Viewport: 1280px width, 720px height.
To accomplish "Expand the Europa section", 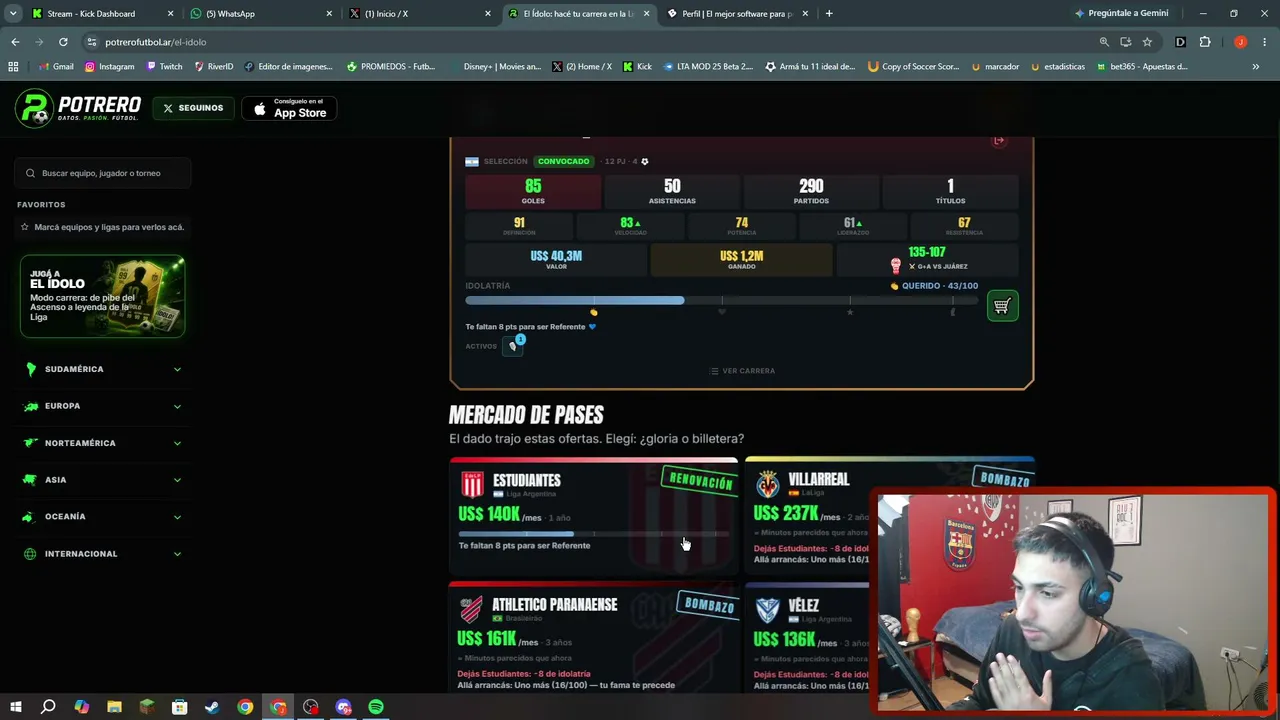I will (103, 406).
